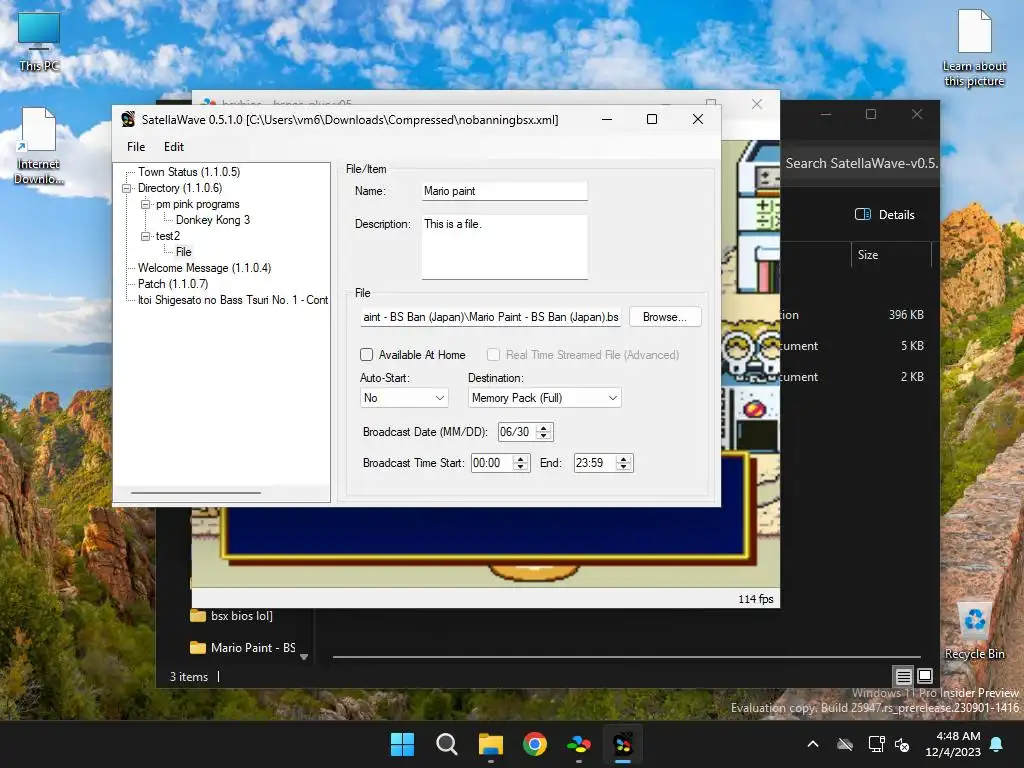
Task: Open the bsx bios lol] folder in Explorer sidebar
Action: pyautogui.click(x=232, y=616)
